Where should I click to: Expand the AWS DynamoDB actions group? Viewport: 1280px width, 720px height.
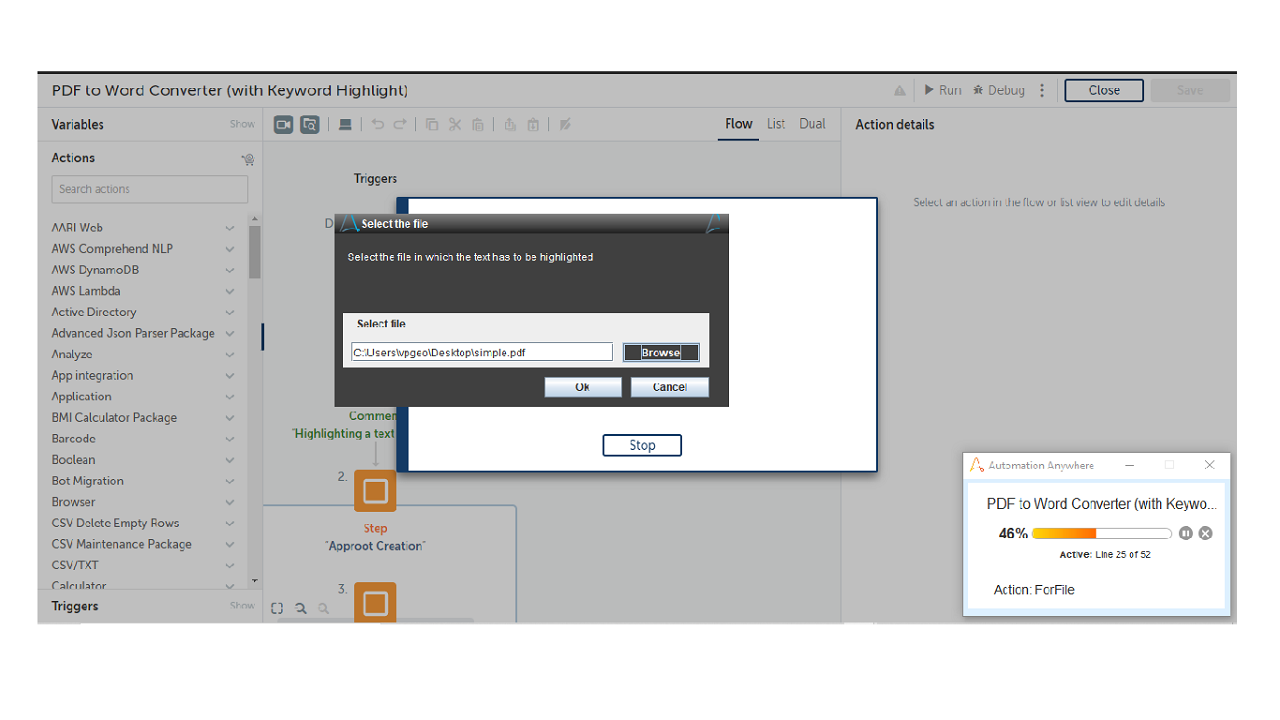[229, 270]
